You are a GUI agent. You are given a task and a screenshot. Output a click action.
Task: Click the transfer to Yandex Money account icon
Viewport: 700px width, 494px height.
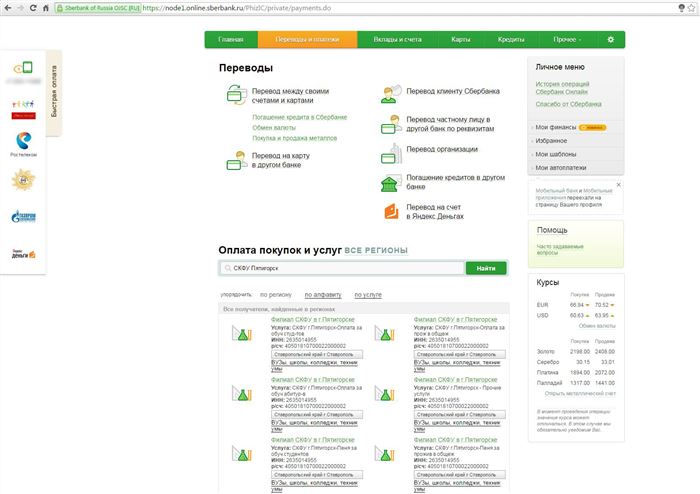pos(392,211)
